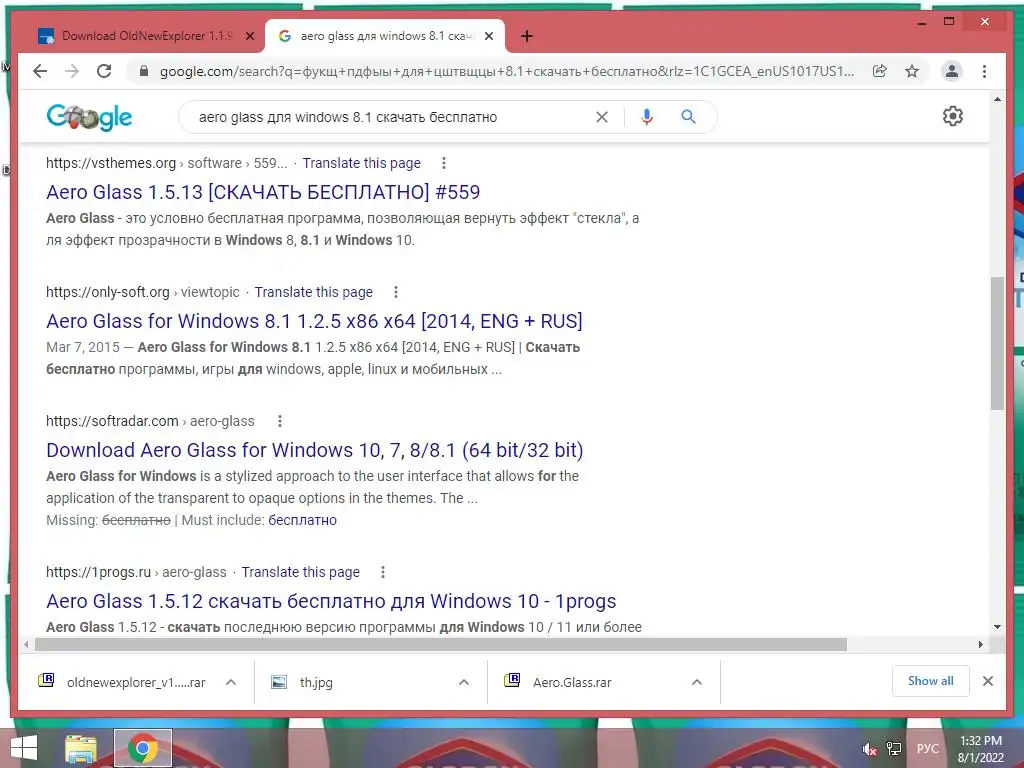The height and width of the screenshot is (768, 1024).
Task: Open the Chrome profile avatar menu
Action: [x=952, y=71]
